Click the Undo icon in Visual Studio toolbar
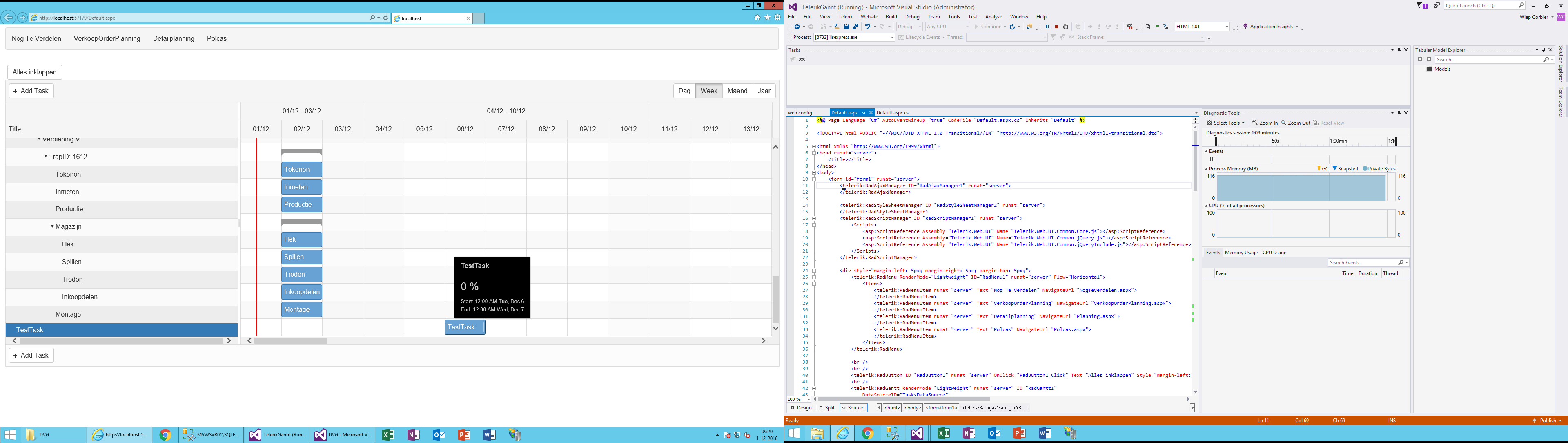 tap(868, 27)
